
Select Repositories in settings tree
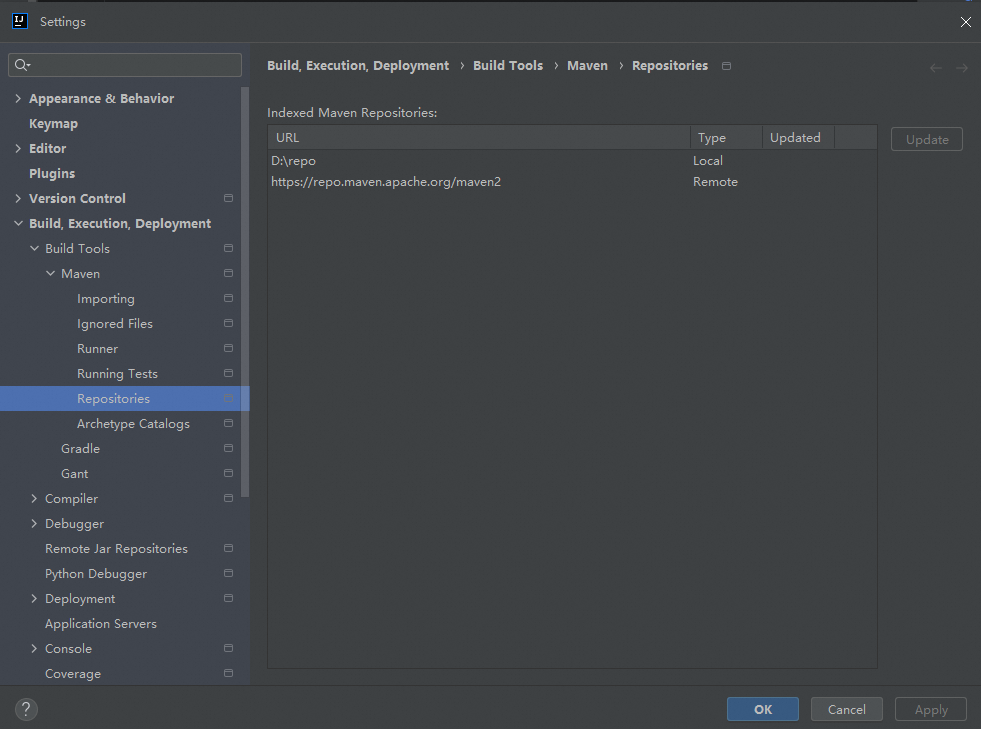point(113,399)
